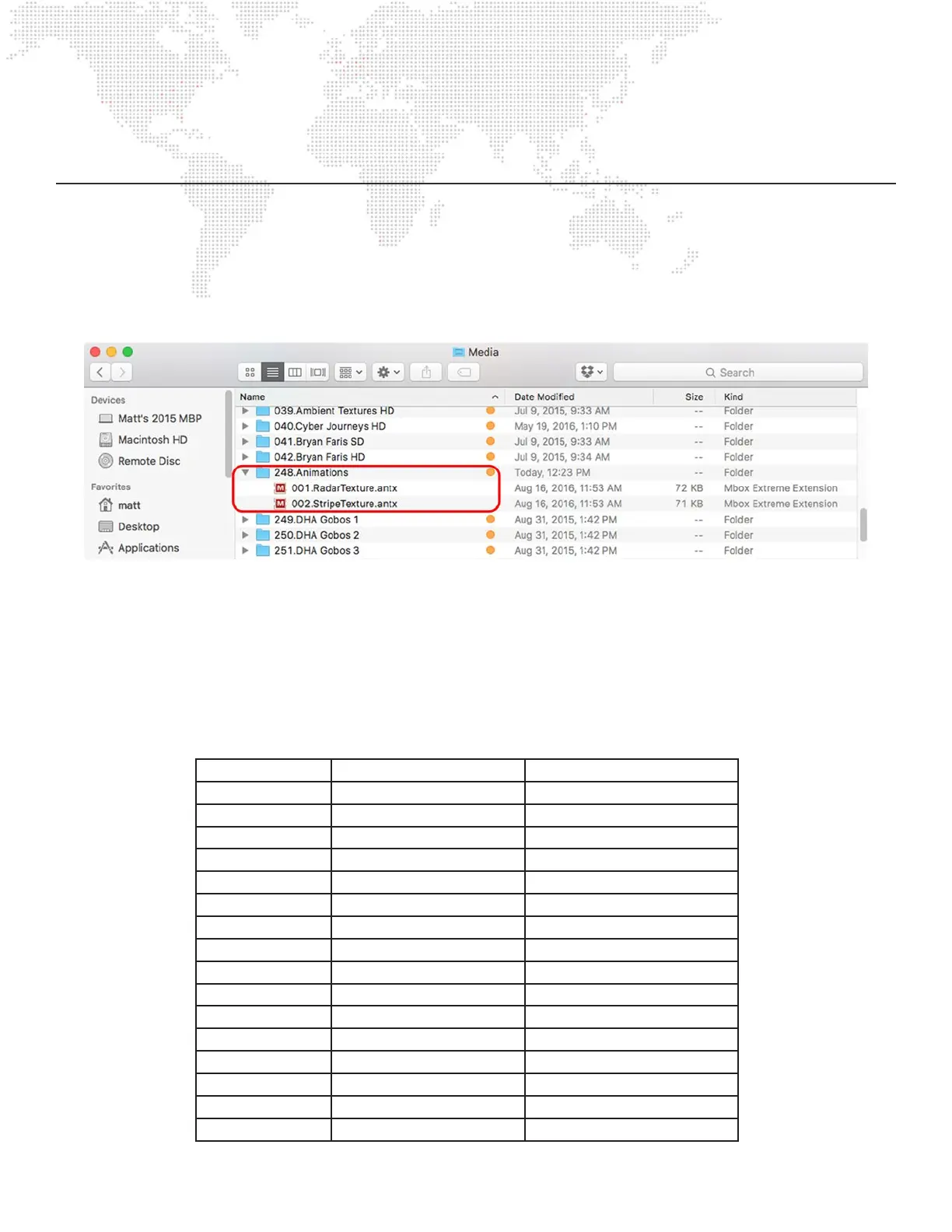This screenshot has width=952, height=1232.
Task: Expand the 039.Ambient Textures HD folder
Action: (x=245, y=411)
